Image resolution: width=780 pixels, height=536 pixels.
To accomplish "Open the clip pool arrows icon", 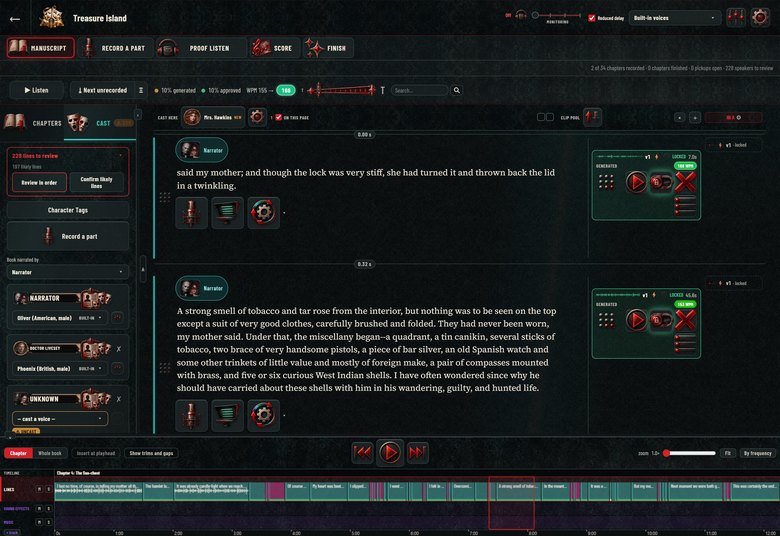I will pos(592,117).
